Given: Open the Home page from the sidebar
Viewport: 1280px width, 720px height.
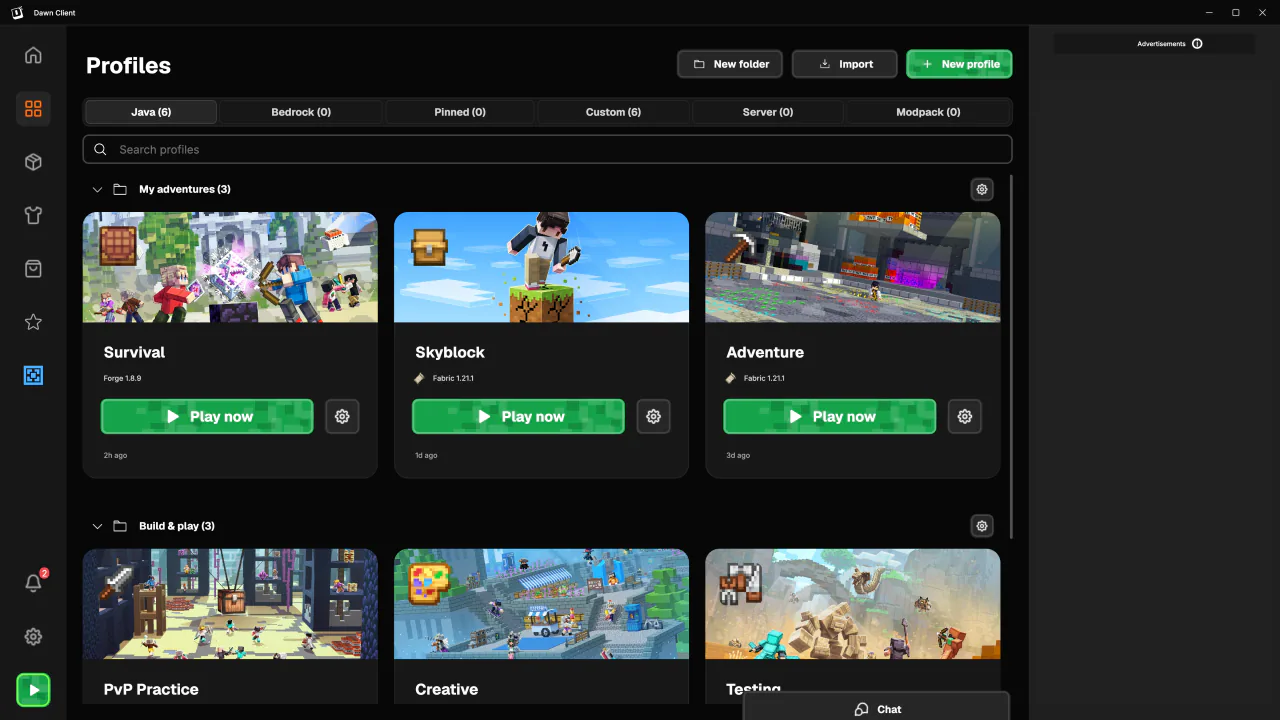Looking at the screenshot, I should 33,55.
